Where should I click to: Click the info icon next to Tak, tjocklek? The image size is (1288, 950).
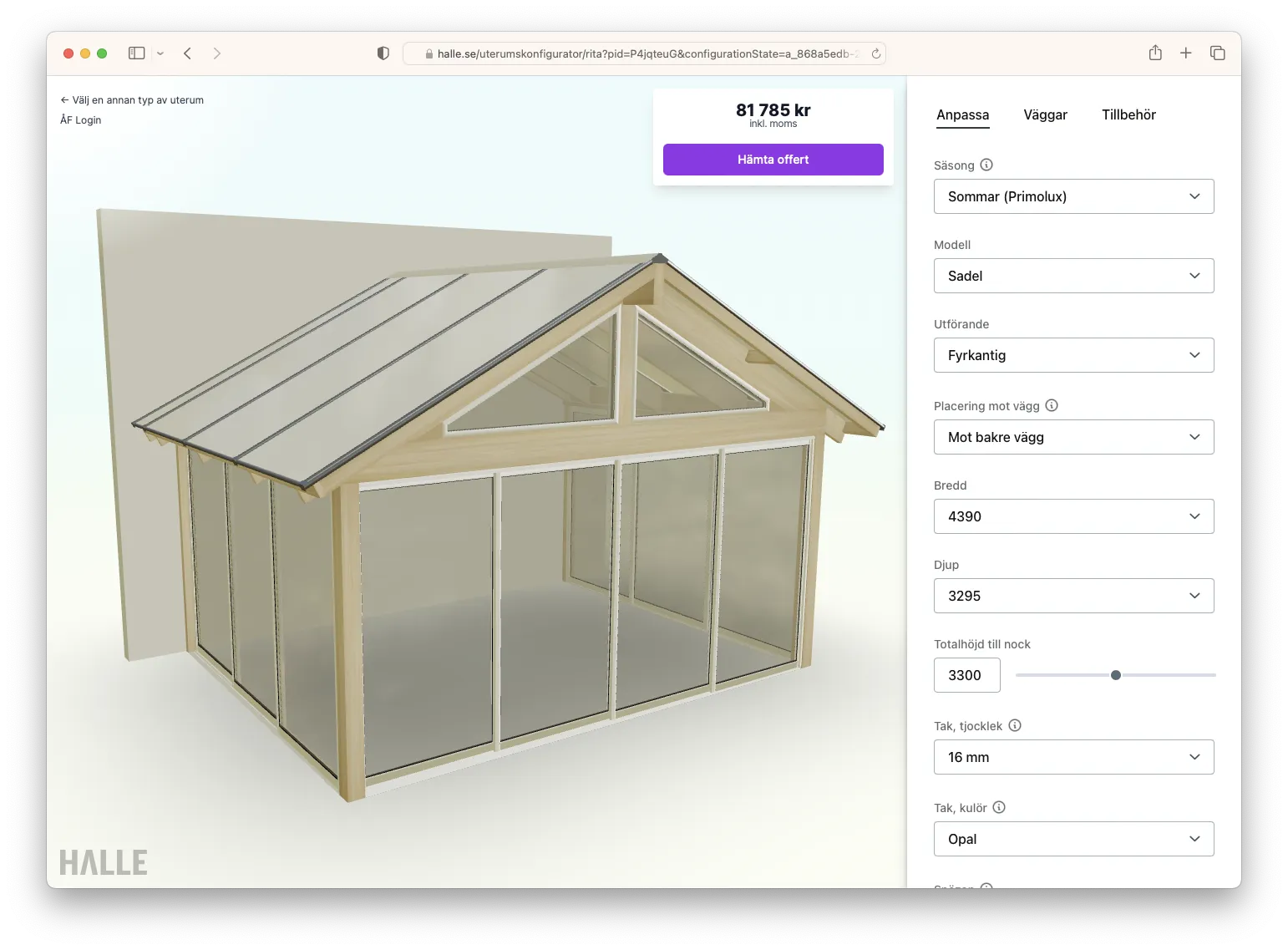click(1015, 725)
